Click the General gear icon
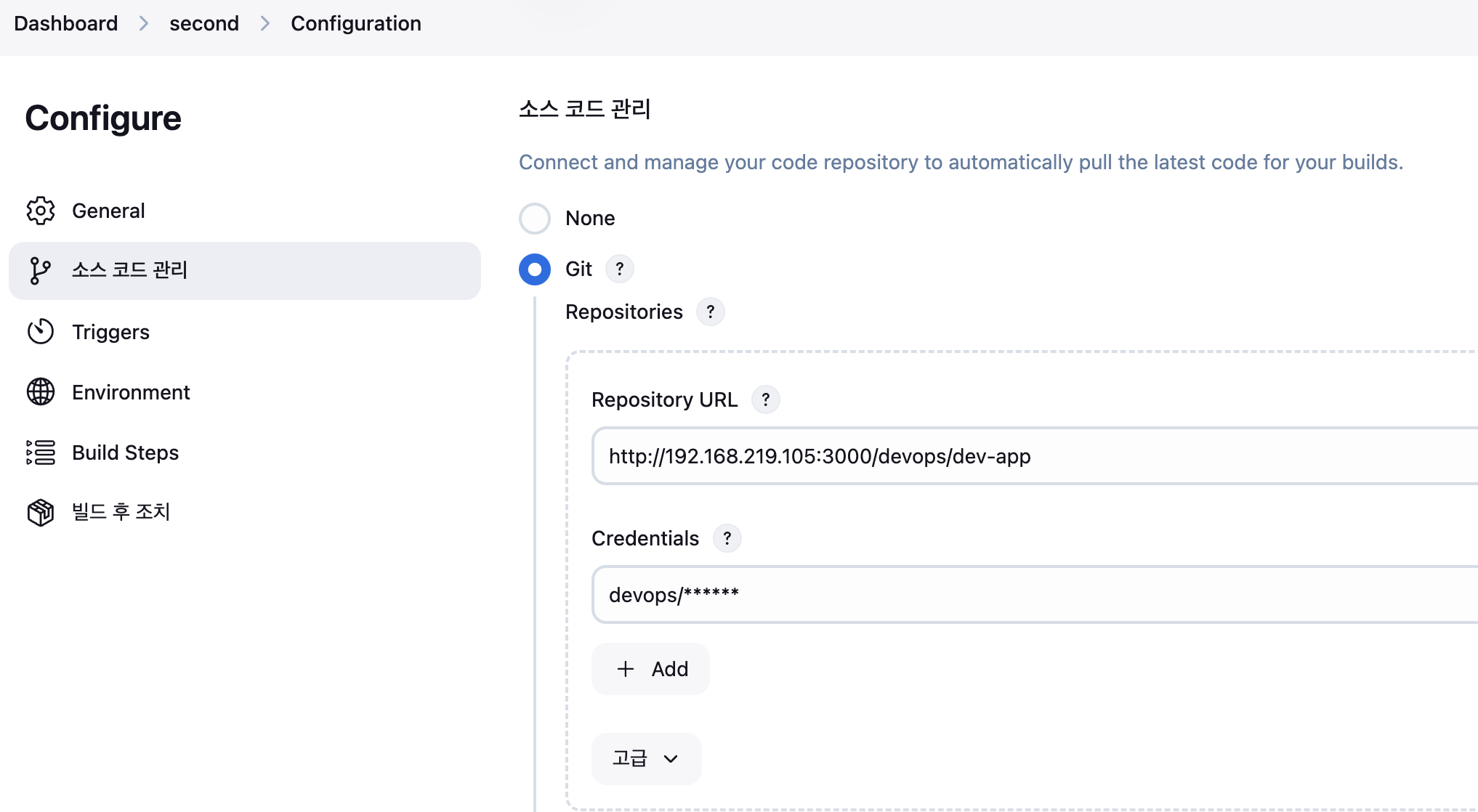 click(41, 211)
